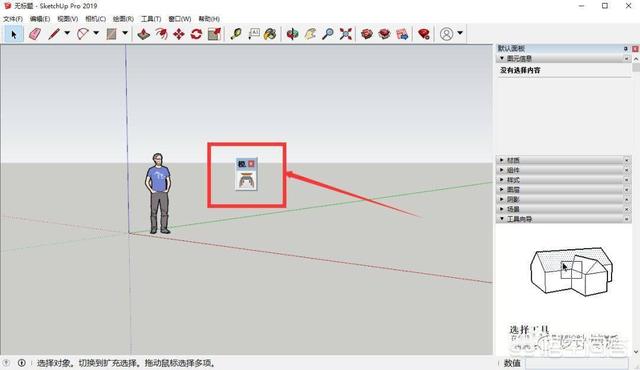Image resolution: width=640 pixels, height=370 pixels.
Task: Select the Tape Measure tool
Action: tap(236, 34)
